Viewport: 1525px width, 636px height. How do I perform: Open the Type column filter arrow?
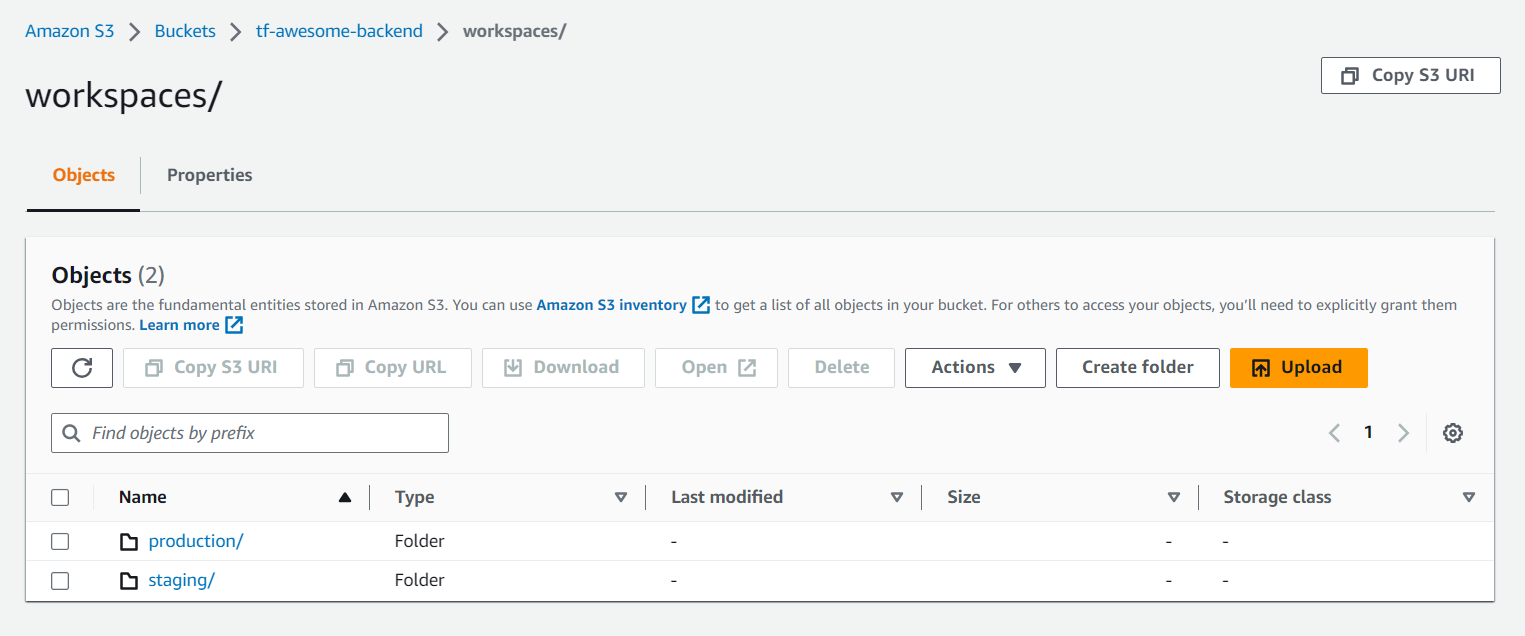point(621,497)
